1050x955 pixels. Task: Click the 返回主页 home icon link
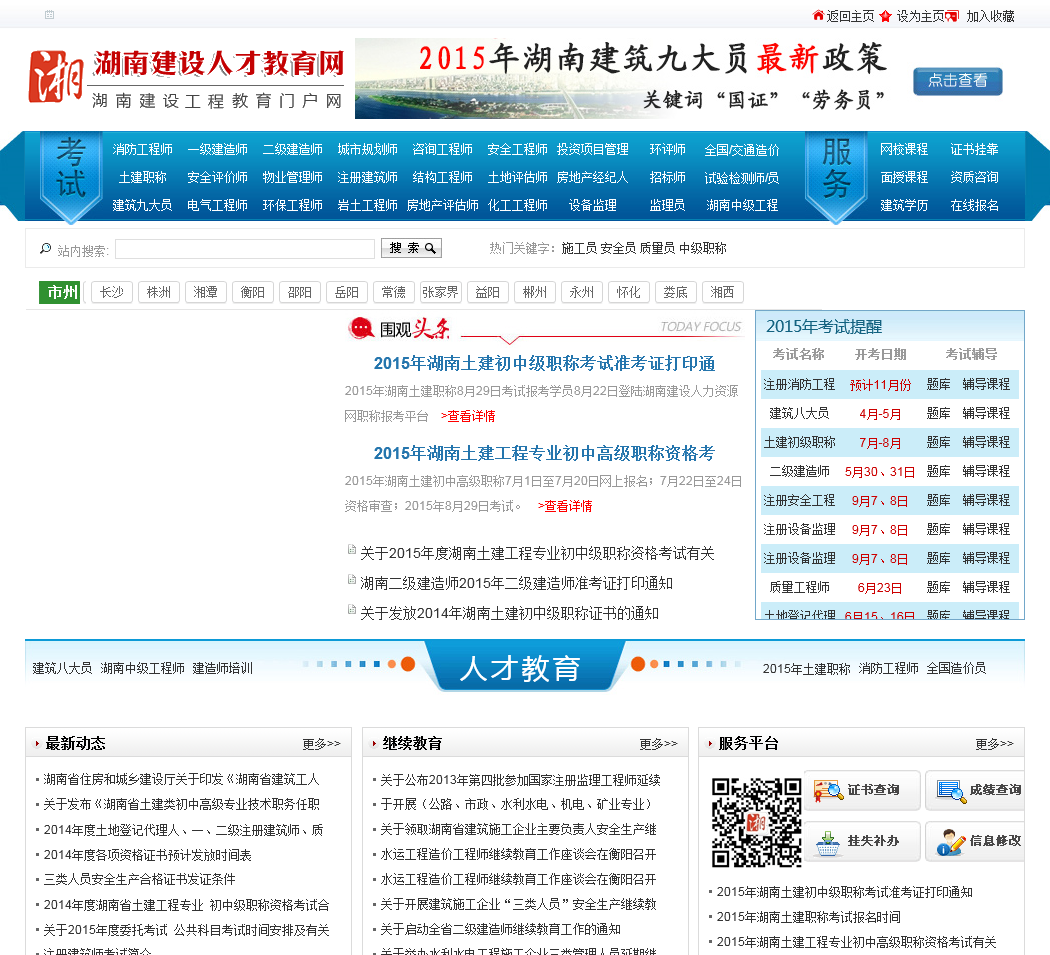(x=843, y=16)
